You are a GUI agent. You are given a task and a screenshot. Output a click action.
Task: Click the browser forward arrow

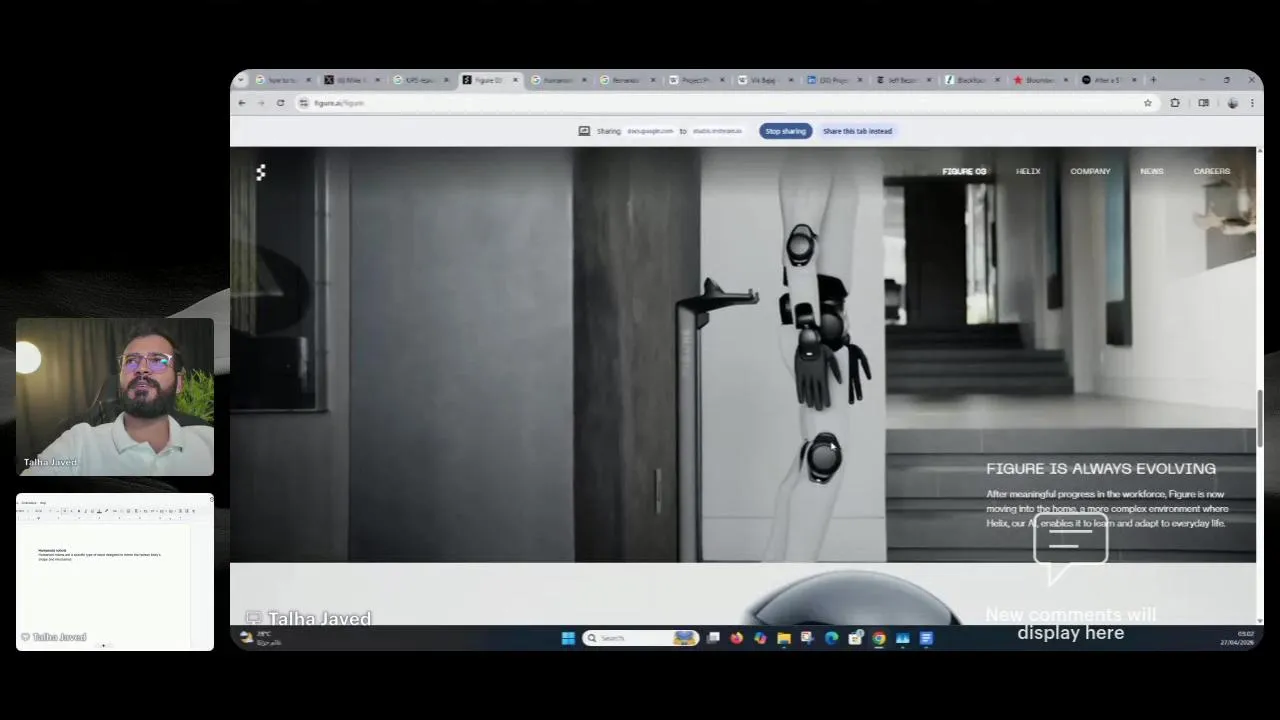click(x=261, y=103)
